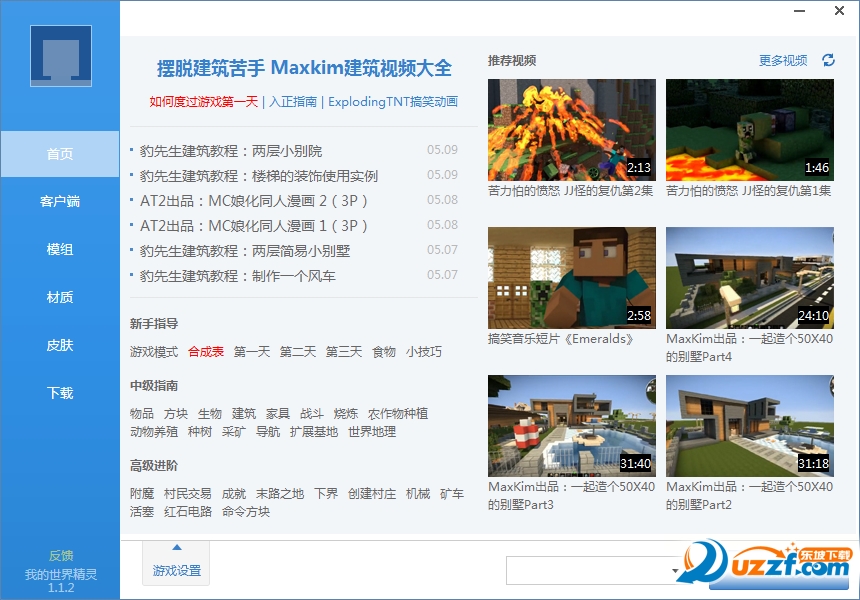Viewport: 860px width, 600px height.
Task: Open 建筑 guide link
Action: tap(244, 414)
